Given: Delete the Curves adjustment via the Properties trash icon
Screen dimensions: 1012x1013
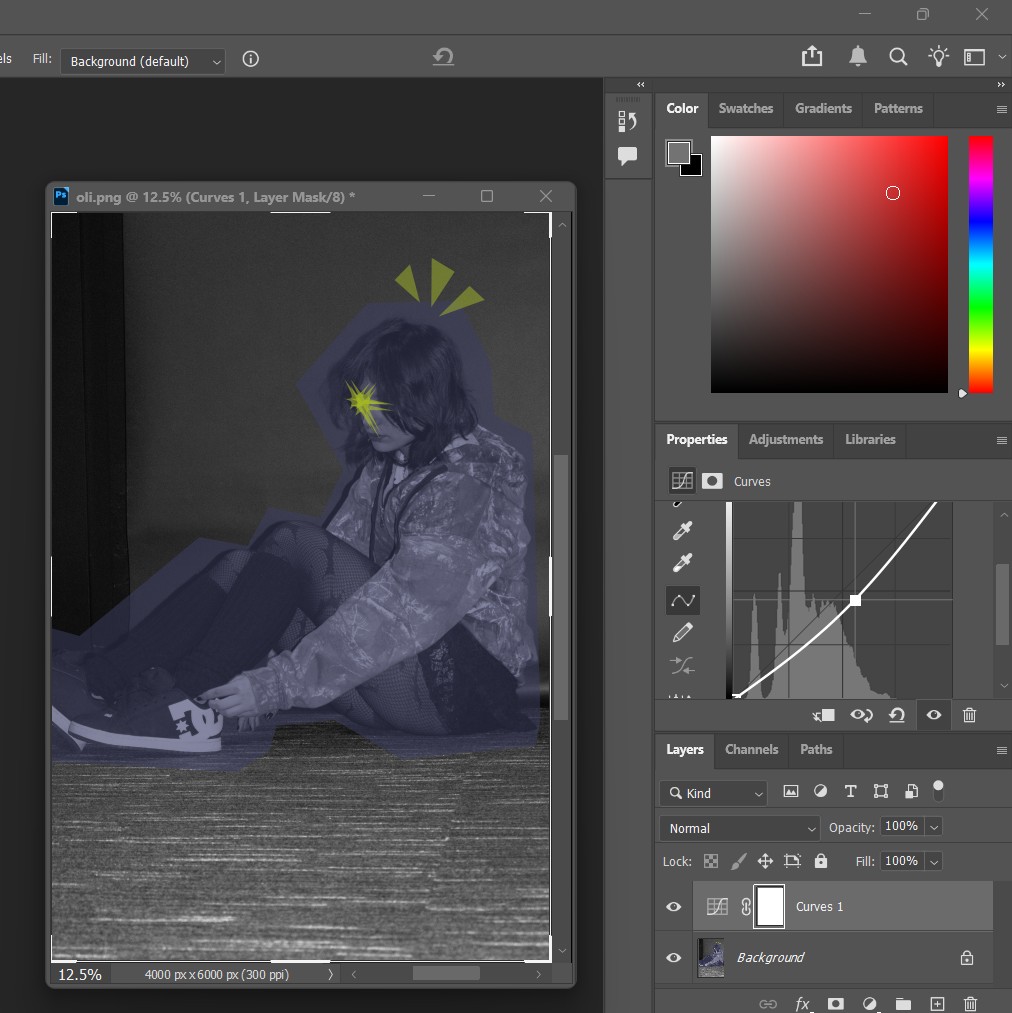Looking at the screenshot, I should (969, 715).
